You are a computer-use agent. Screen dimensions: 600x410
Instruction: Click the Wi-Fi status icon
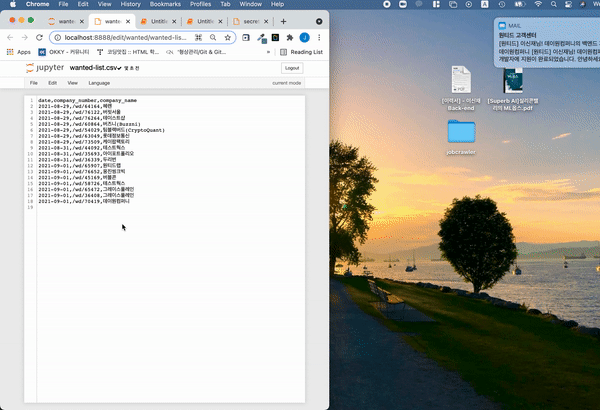coord(538,4)
